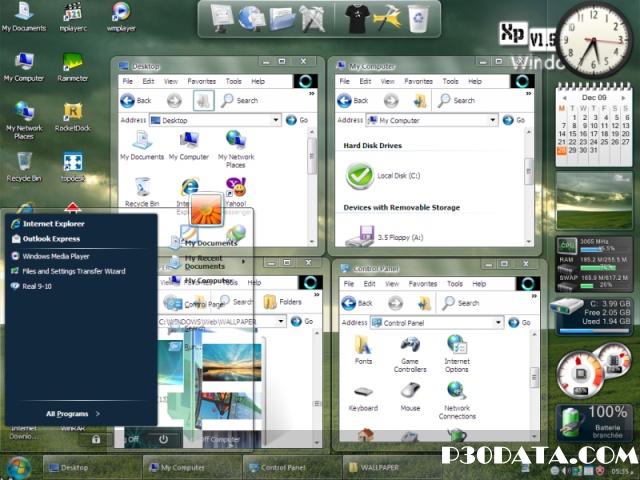Click the vertical scrollbar in the My Computer window
This screenshot has width=640, height=480.
pyautogui.click(x=528, y=170)
